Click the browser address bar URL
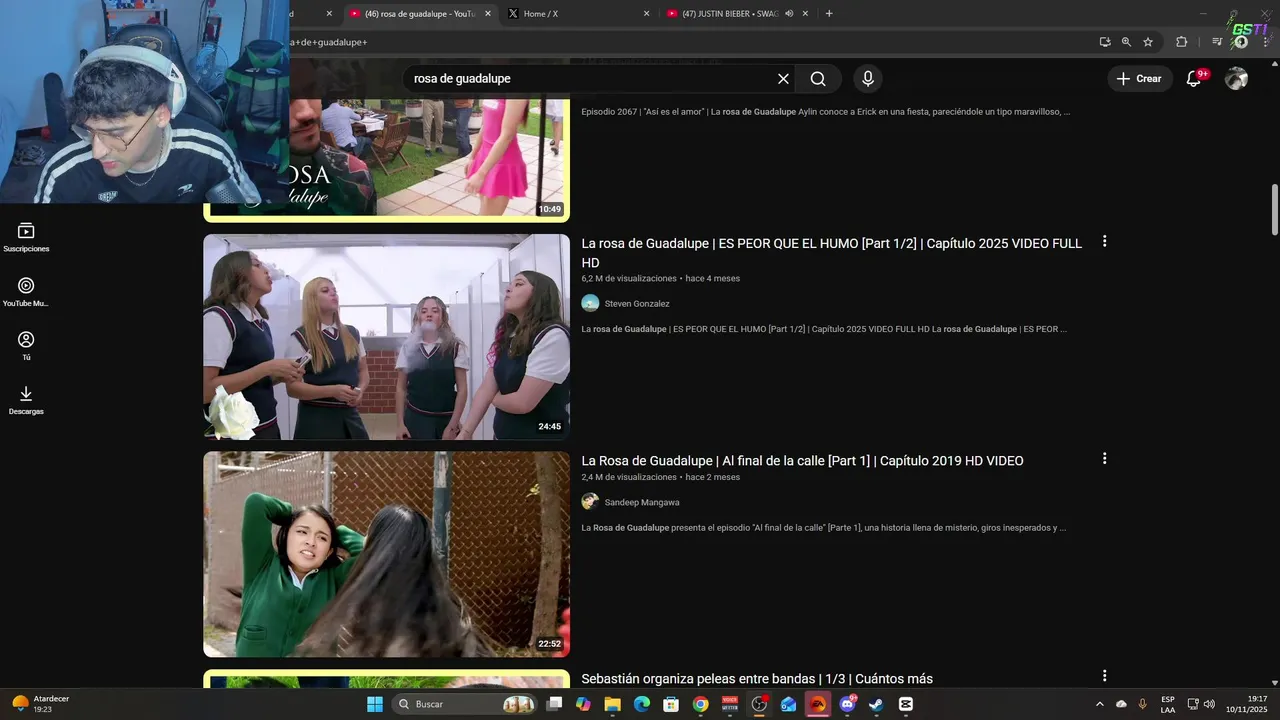The height and width of the screenshot is (720, 1280). pyautogui.click(x=690, y=42)
